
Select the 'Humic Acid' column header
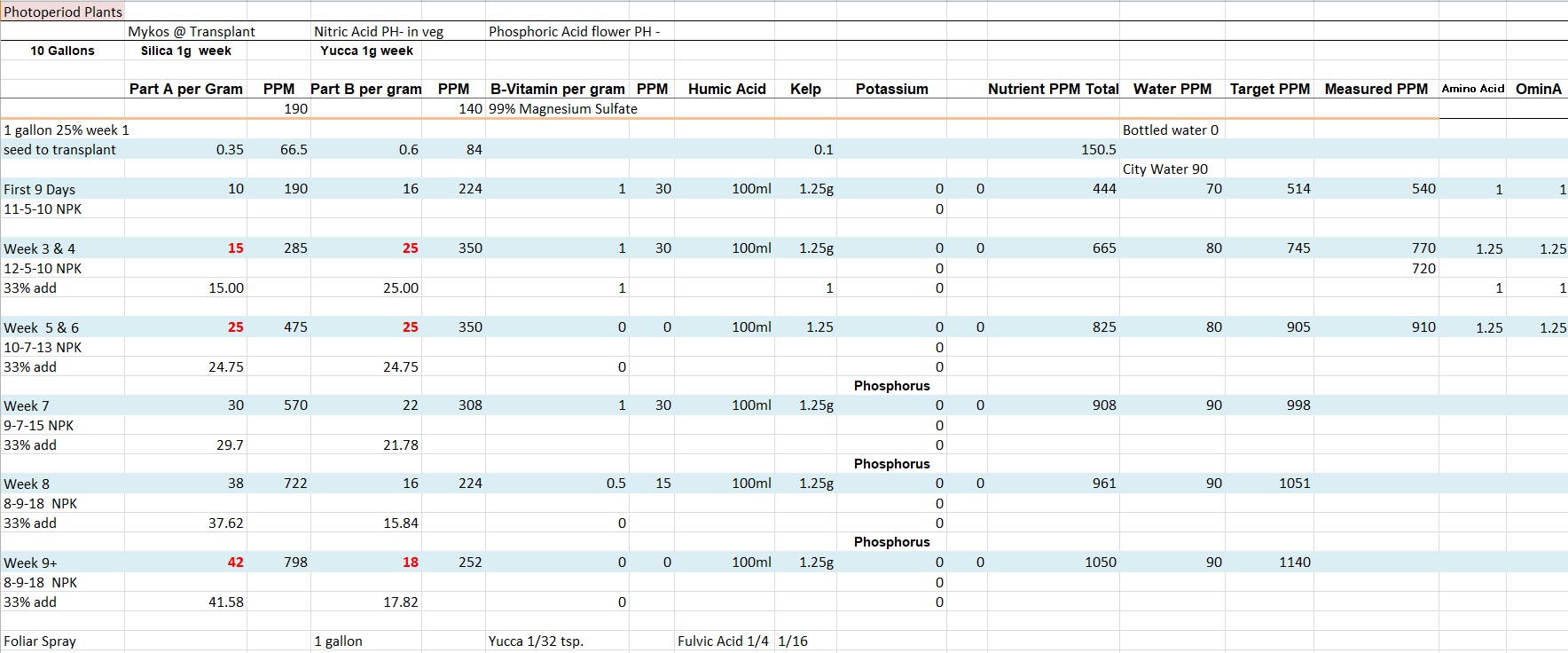[x=727, y=89]
